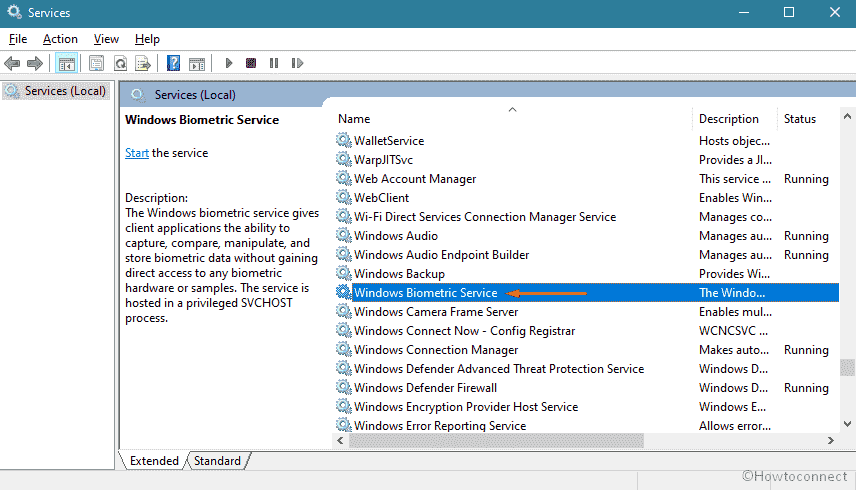
Task: Click the Restart Service toolbar icon
Action: (x=297, y=63)
